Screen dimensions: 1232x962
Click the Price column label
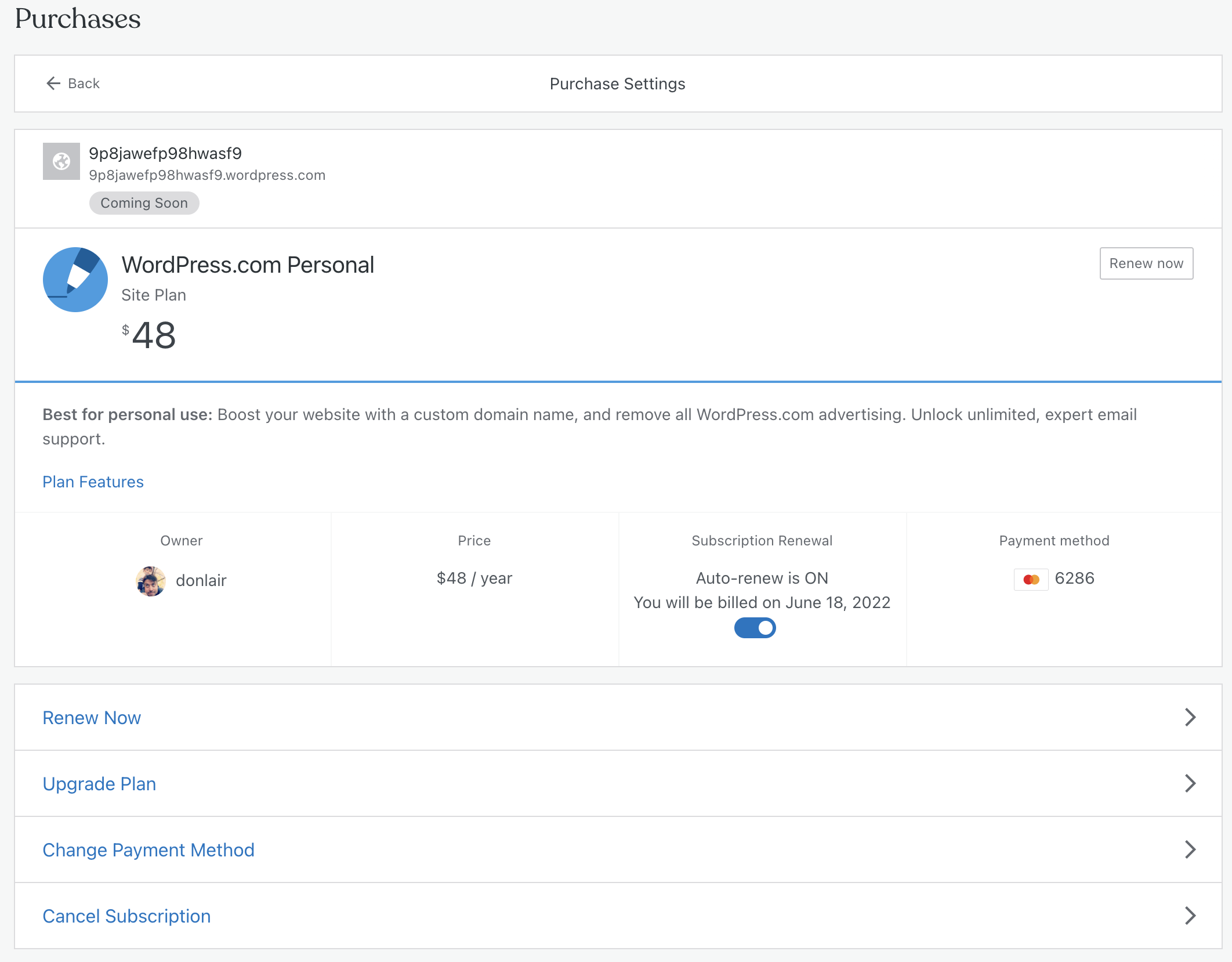pyautogui.click(x=474, y=541)
